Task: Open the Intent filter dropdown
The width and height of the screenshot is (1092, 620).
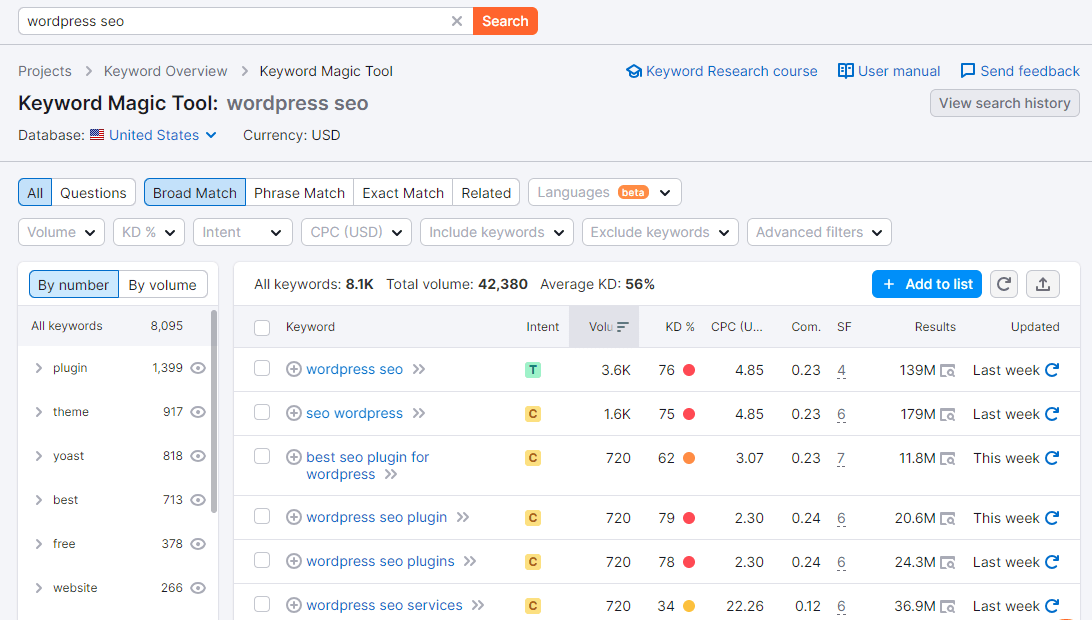Action: 242,231
